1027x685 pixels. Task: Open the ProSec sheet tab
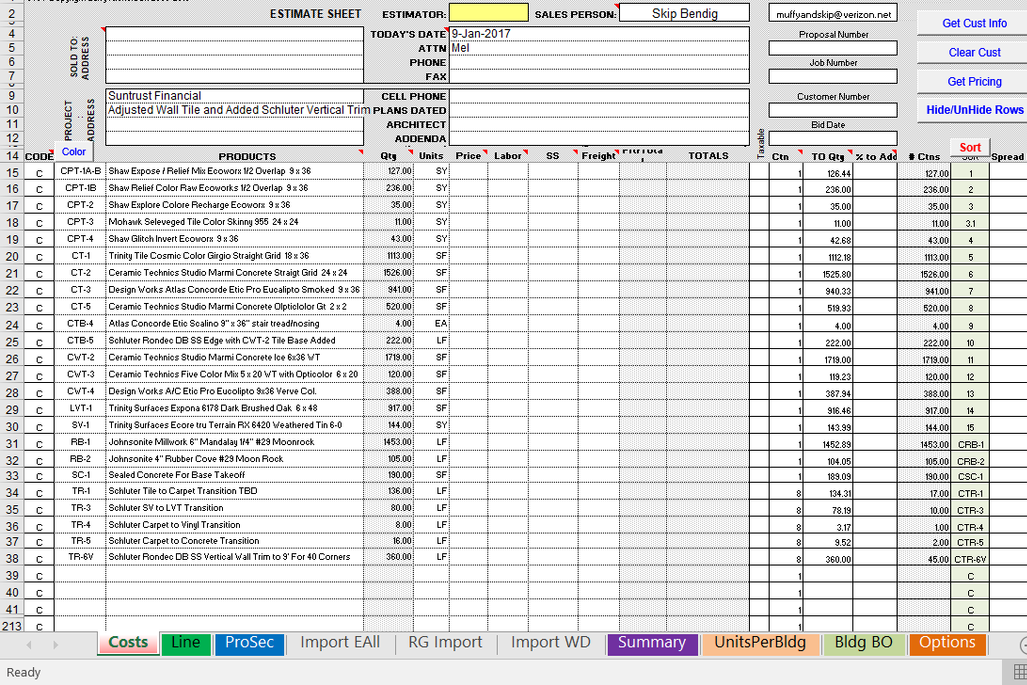(x=249, y=642)
